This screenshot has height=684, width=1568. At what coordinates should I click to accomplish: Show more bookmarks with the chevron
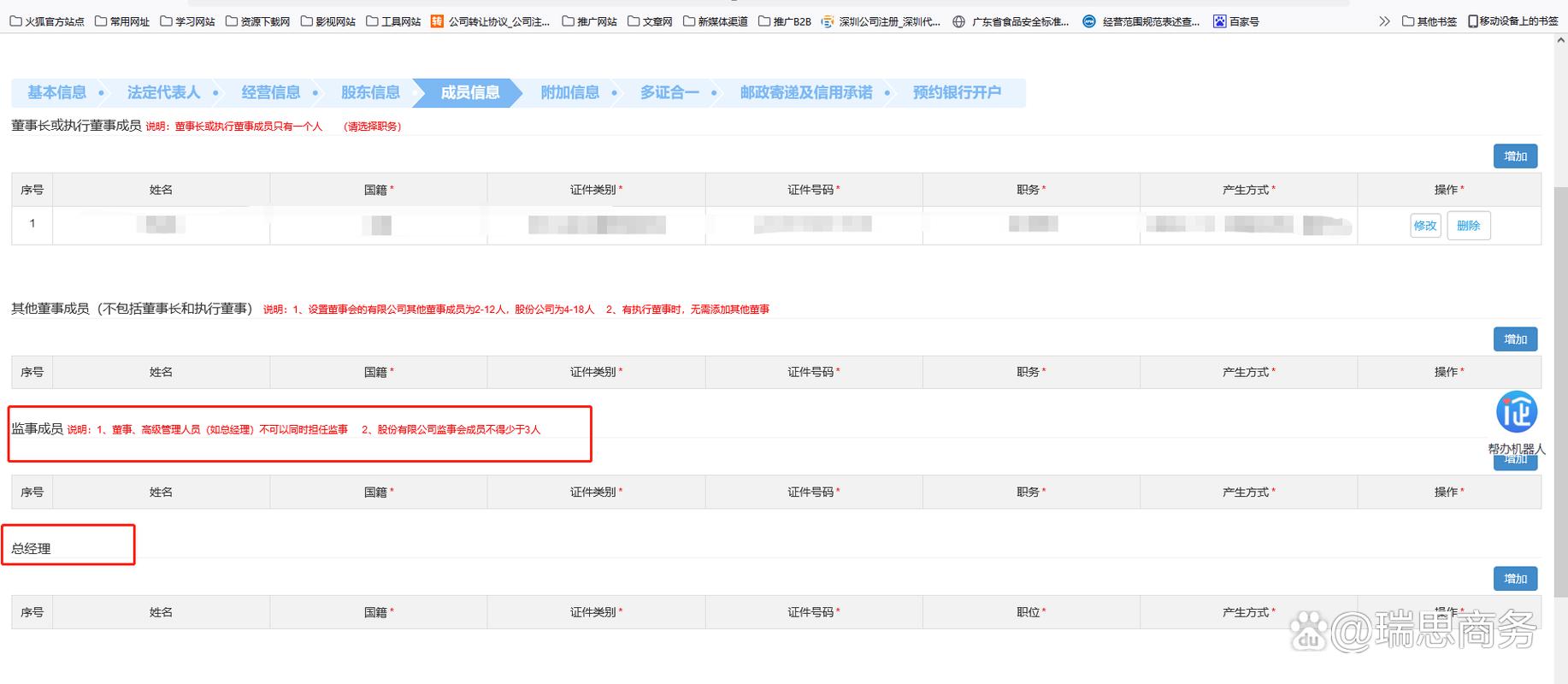(1384, 21)
